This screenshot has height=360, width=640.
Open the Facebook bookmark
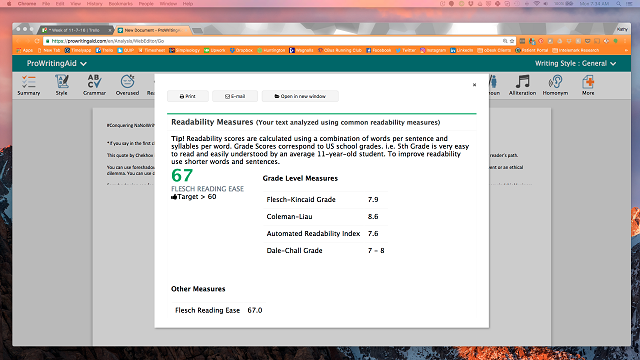point(378,51)
